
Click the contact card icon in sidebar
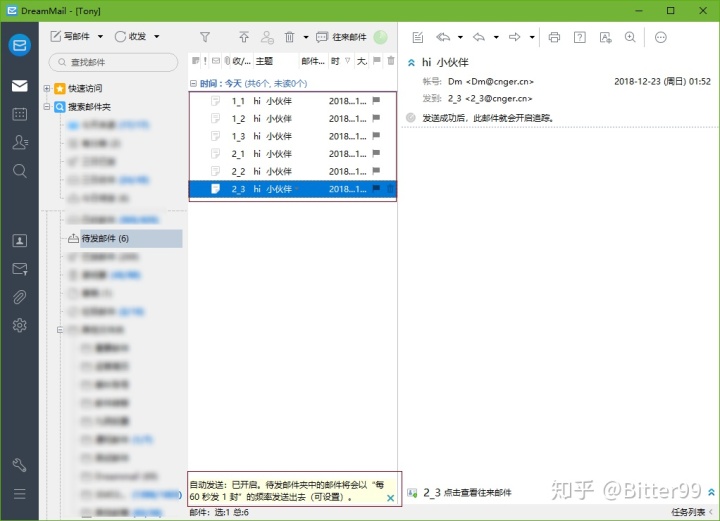19,241
